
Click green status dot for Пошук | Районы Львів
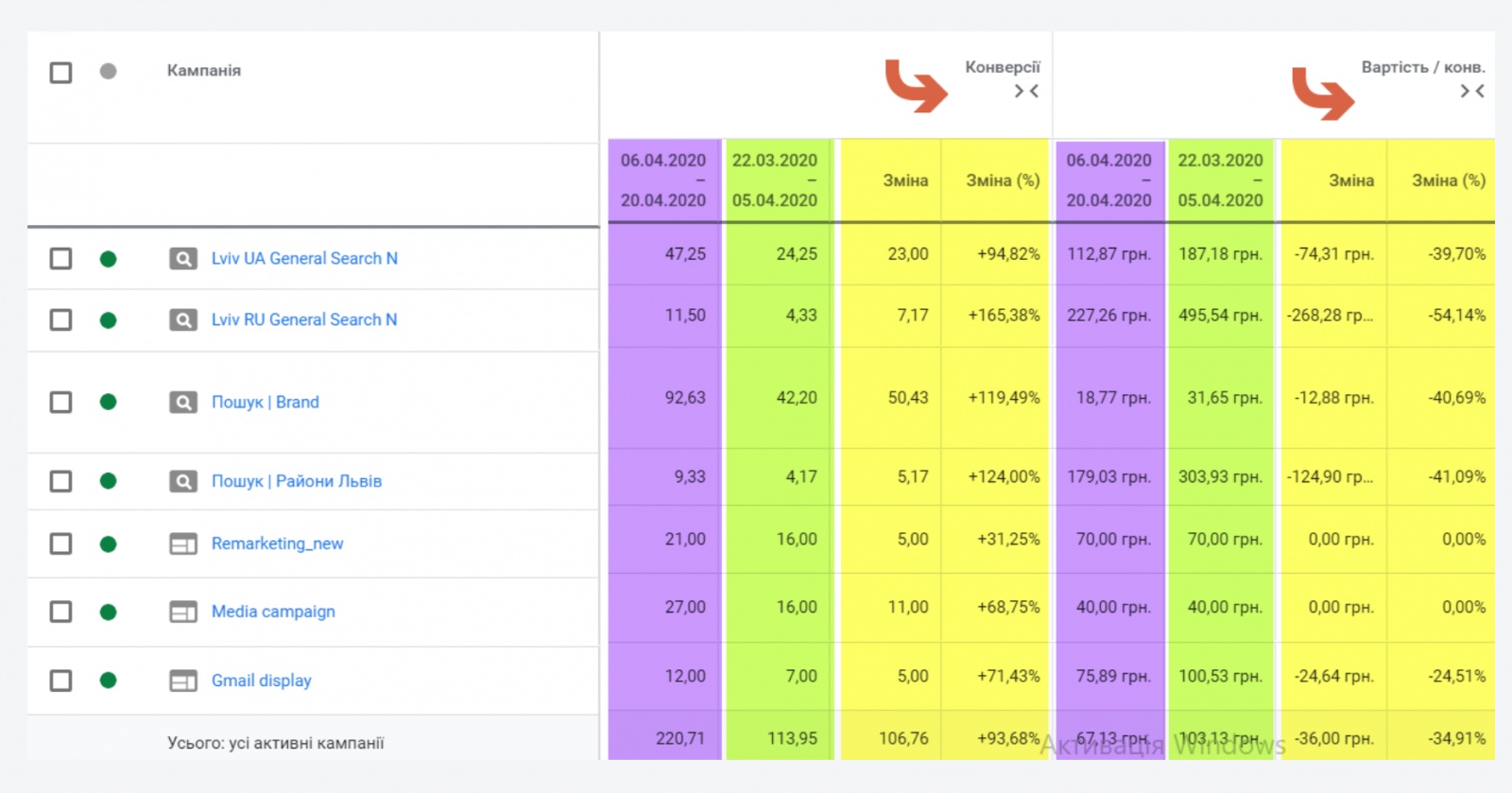(109, 481)
